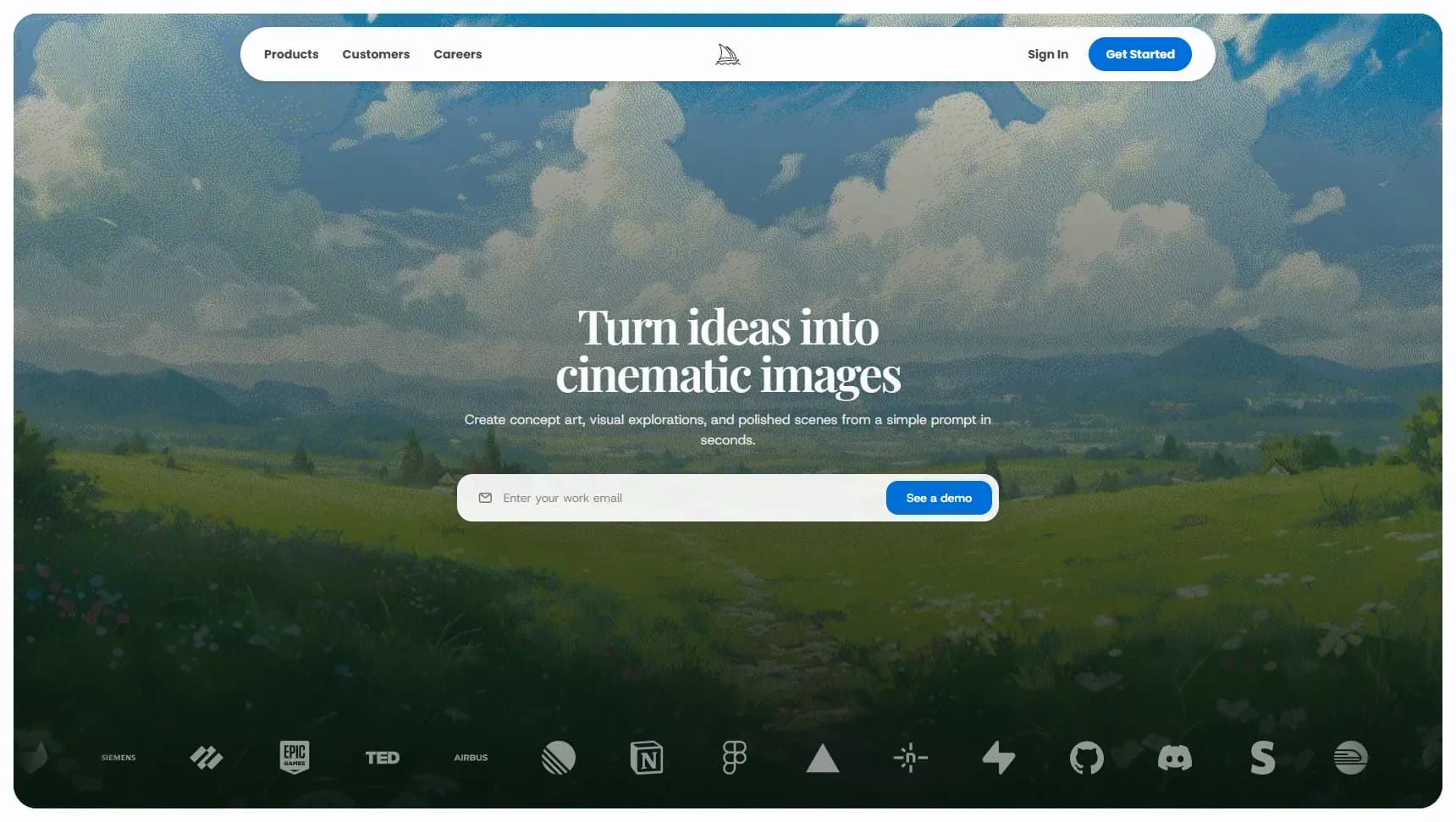
Task: Open the Customers page
Action: click(x=376, y=54)
